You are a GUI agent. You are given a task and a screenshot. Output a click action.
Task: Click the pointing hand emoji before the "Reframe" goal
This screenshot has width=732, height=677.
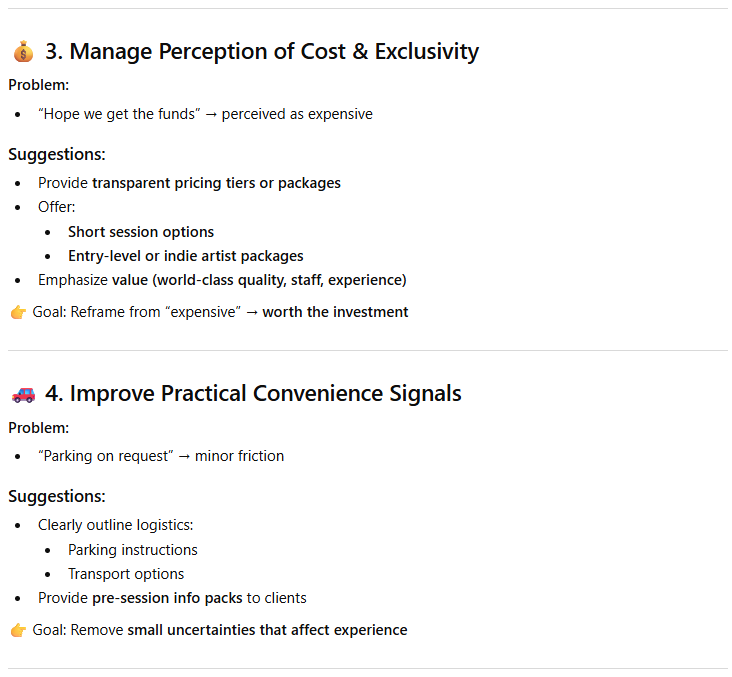18,312
